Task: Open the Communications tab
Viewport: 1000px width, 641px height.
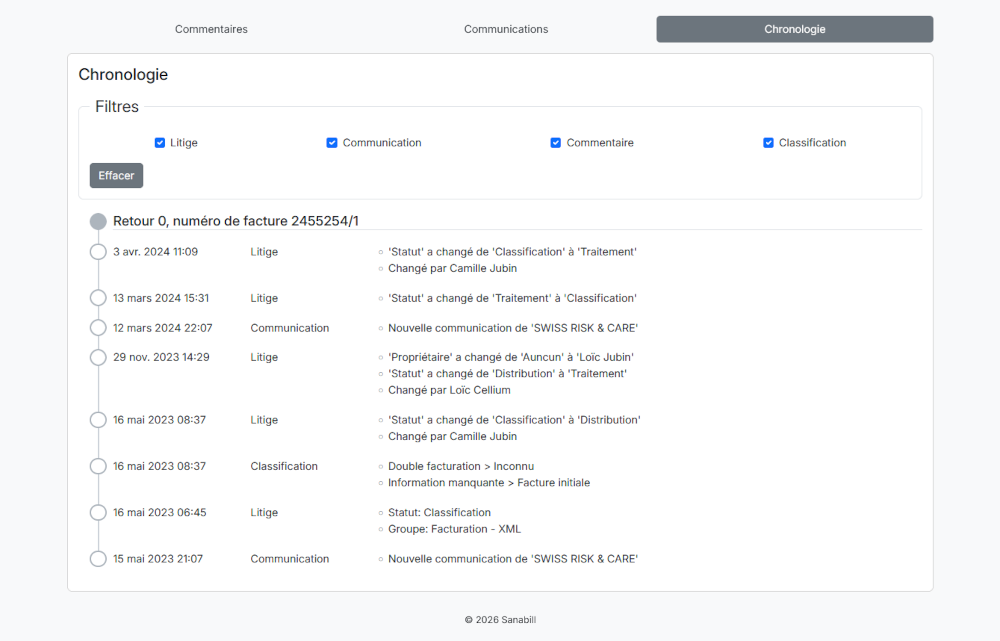Action: point(506,29)
